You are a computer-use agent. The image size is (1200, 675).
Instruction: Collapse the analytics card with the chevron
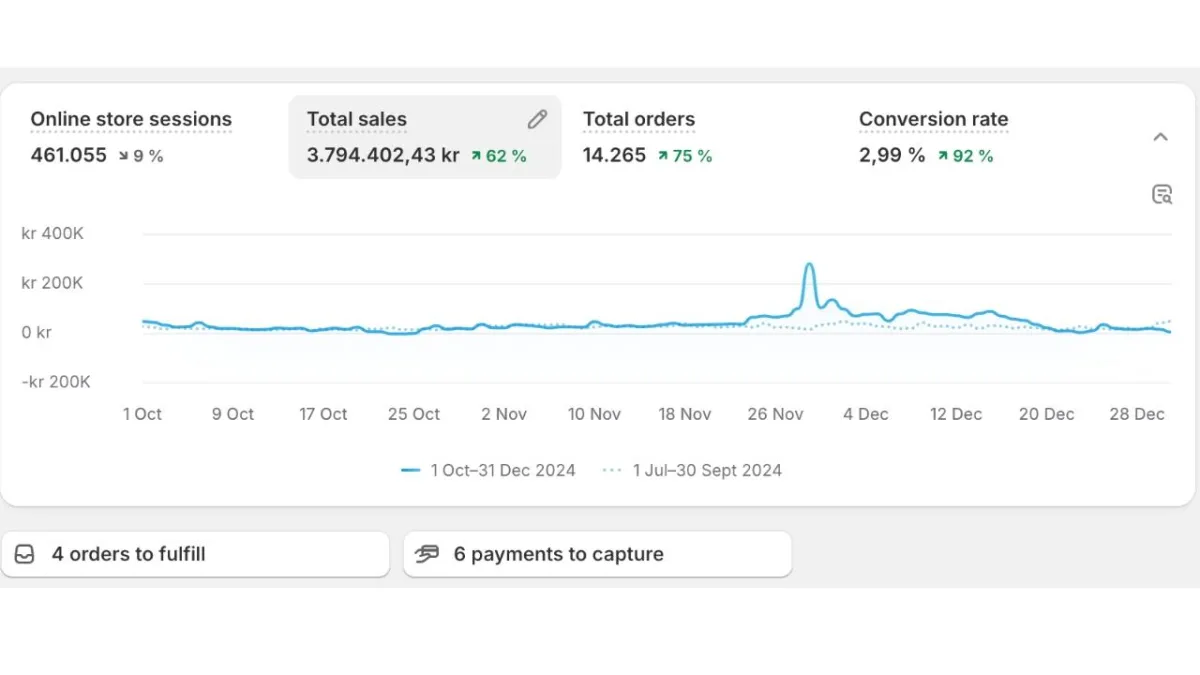point(1160,137)
